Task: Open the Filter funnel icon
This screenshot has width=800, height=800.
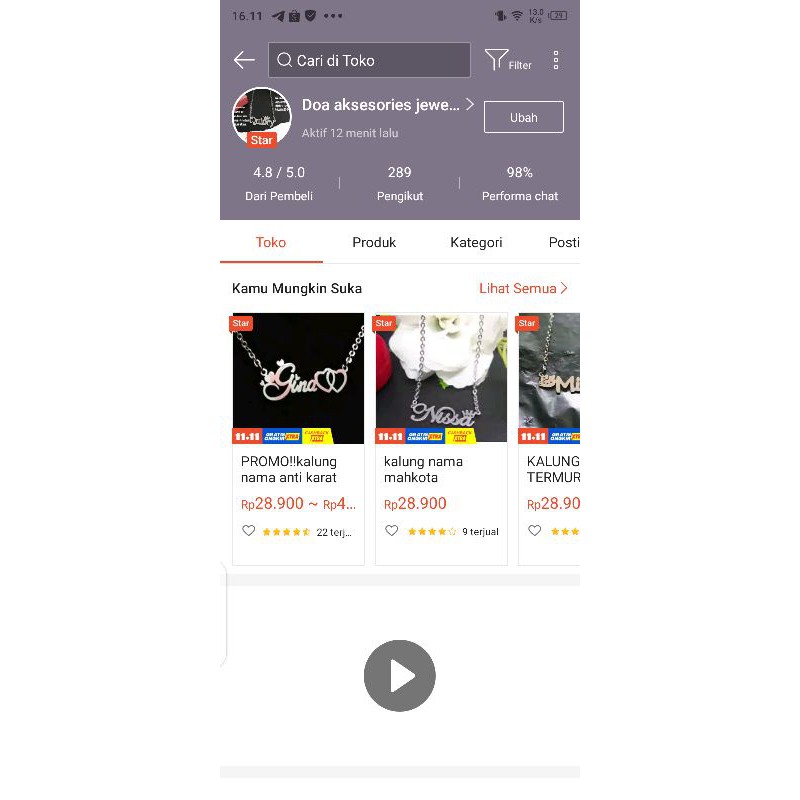Action: pyautogui.click(x=496, y=60)
